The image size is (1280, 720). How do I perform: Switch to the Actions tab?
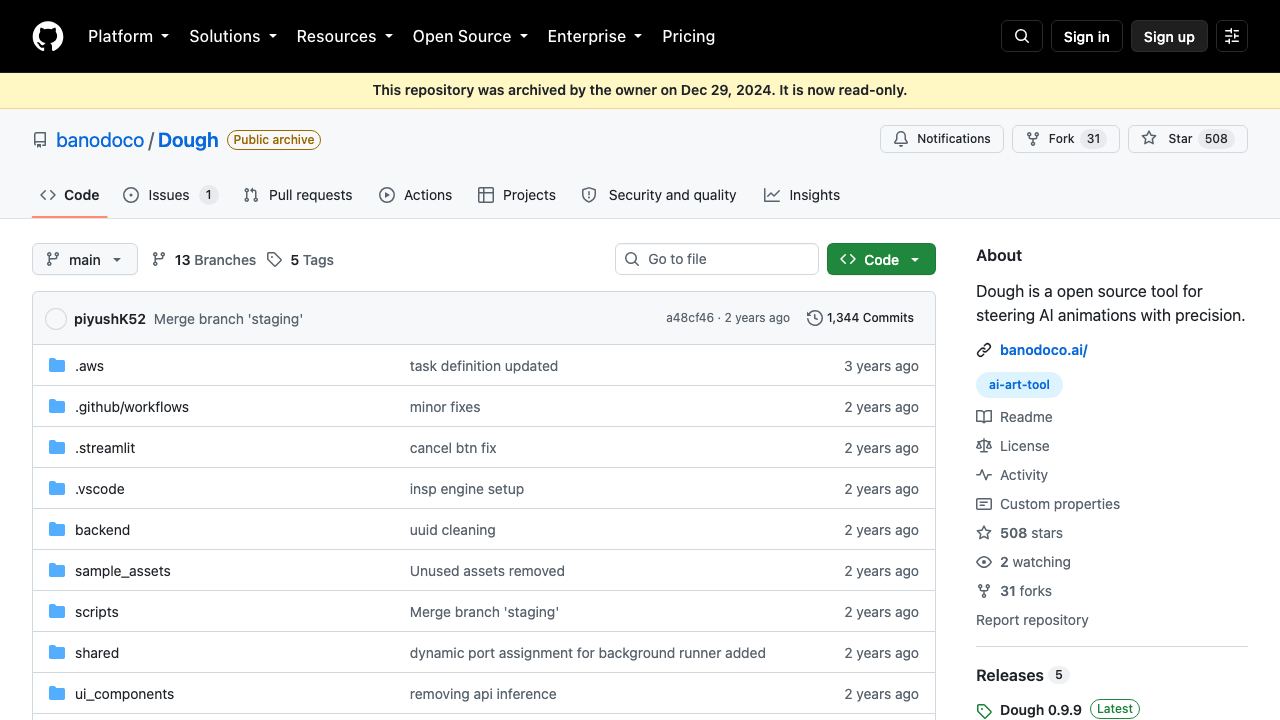416,195
